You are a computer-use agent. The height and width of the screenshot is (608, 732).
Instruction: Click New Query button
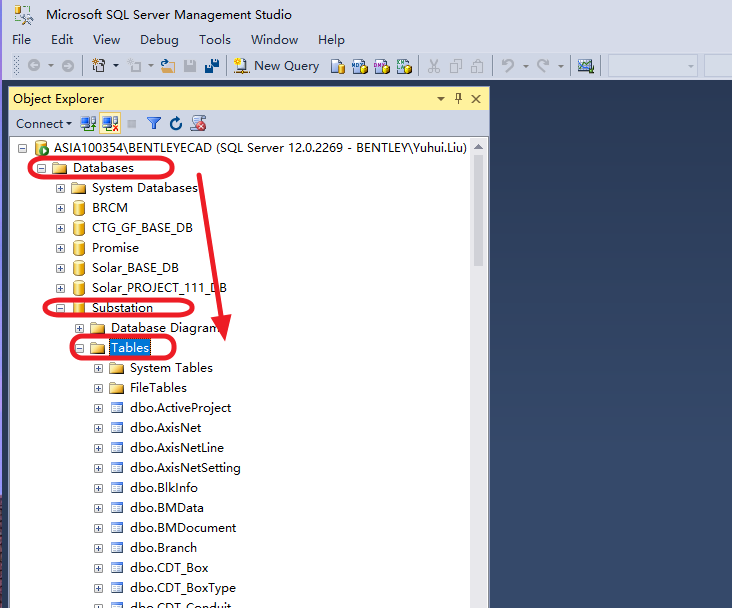click(x=276, y=66)
